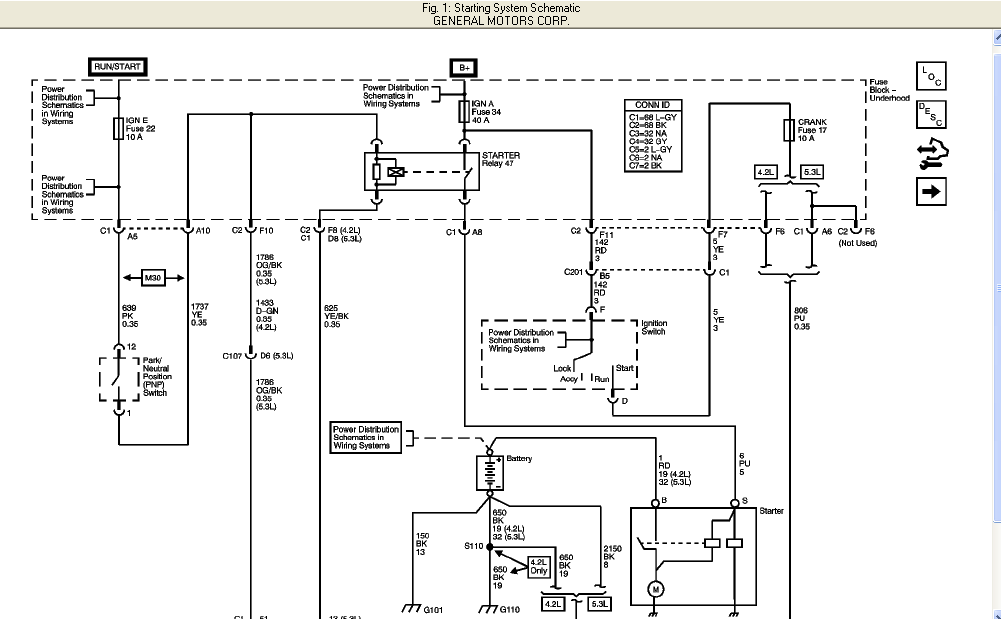This screenshot has height=619, width=1001.
Task: Click the D6 (5.3L) label
Action: pos(276,355)
